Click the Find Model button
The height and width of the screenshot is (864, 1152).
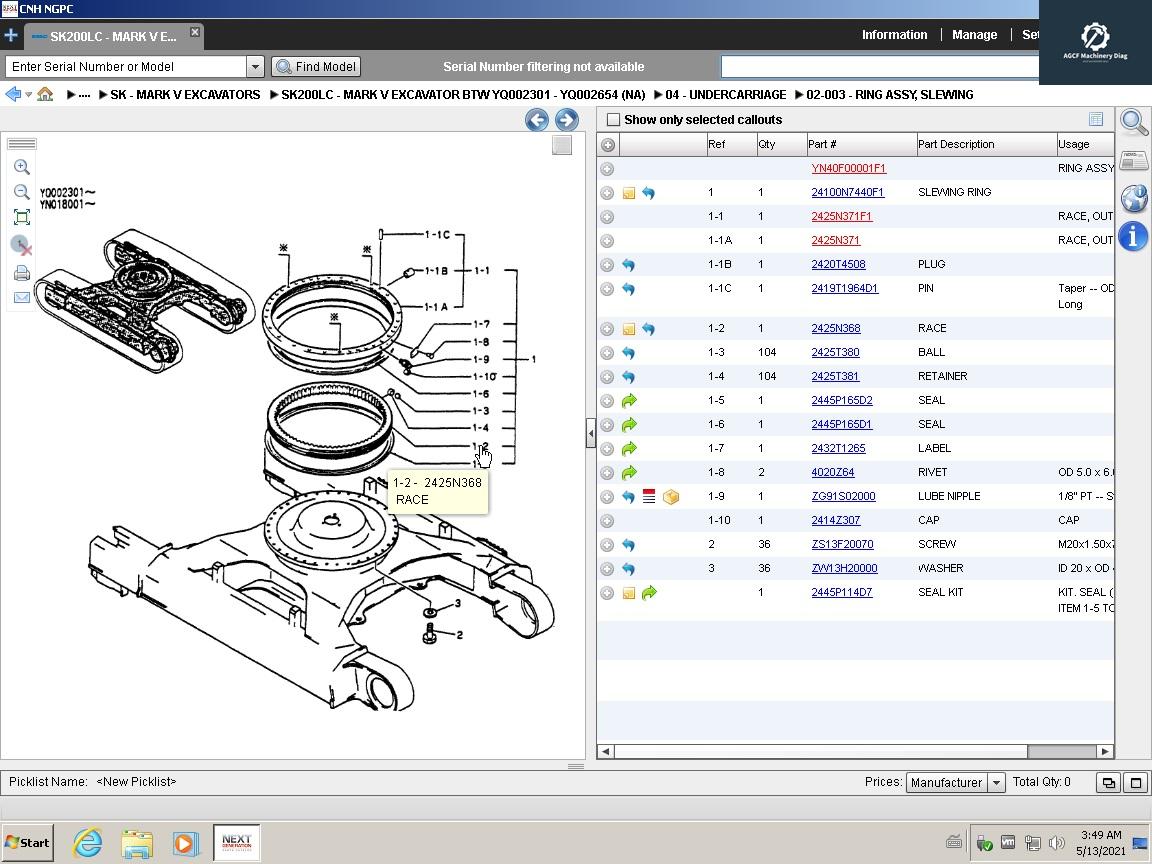315,66
